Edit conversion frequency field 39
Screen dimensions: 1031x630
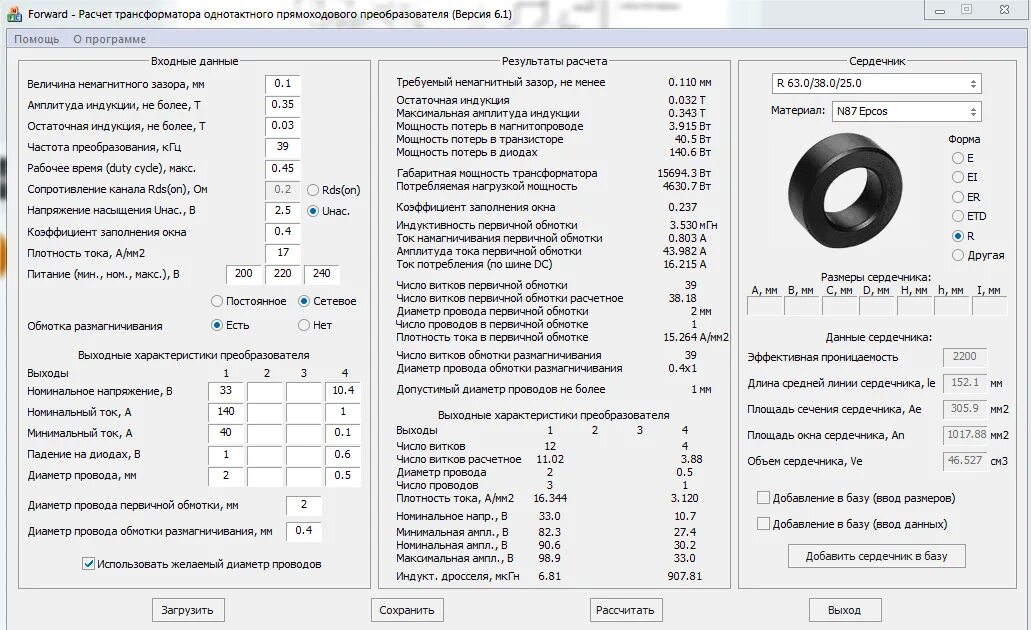pyautogui.click(x=283, y=147)
